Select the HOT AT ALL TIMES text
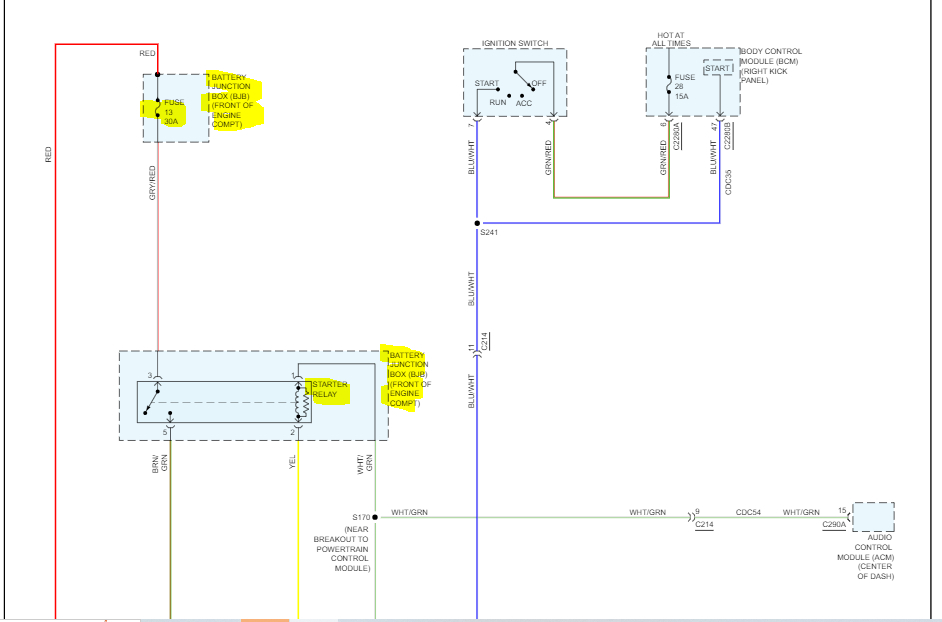This screenshot has height=622, width=942. click(671, 40)
